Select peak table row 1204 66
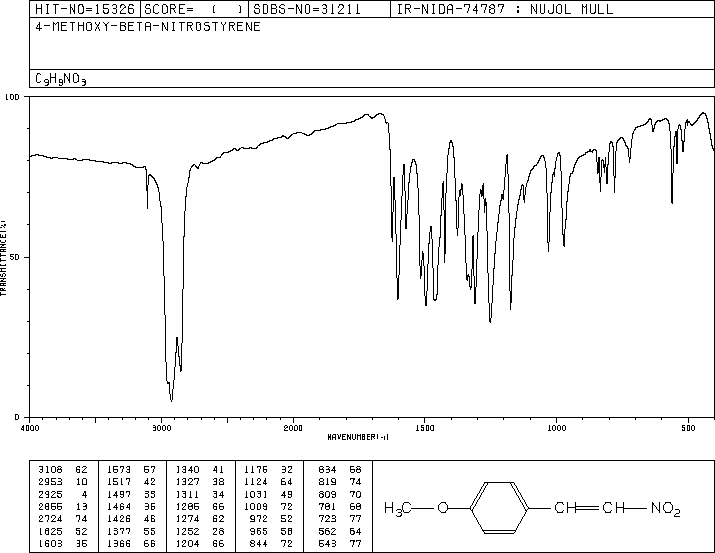The image size is (715, 553). click(x=200, y=543)
